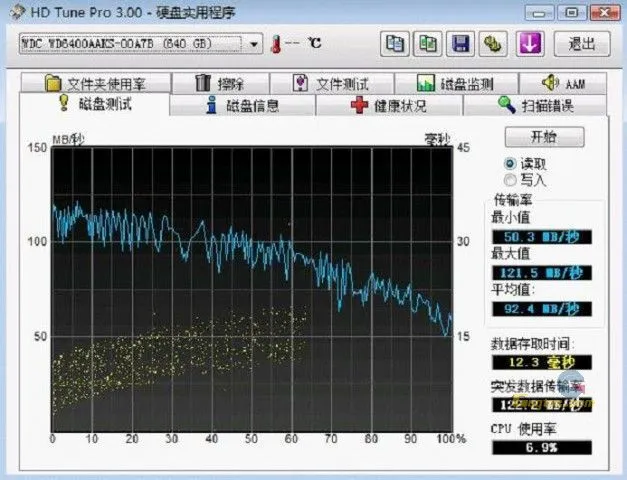Click the copy screenshot icon in toolbar

click(427, 44)
